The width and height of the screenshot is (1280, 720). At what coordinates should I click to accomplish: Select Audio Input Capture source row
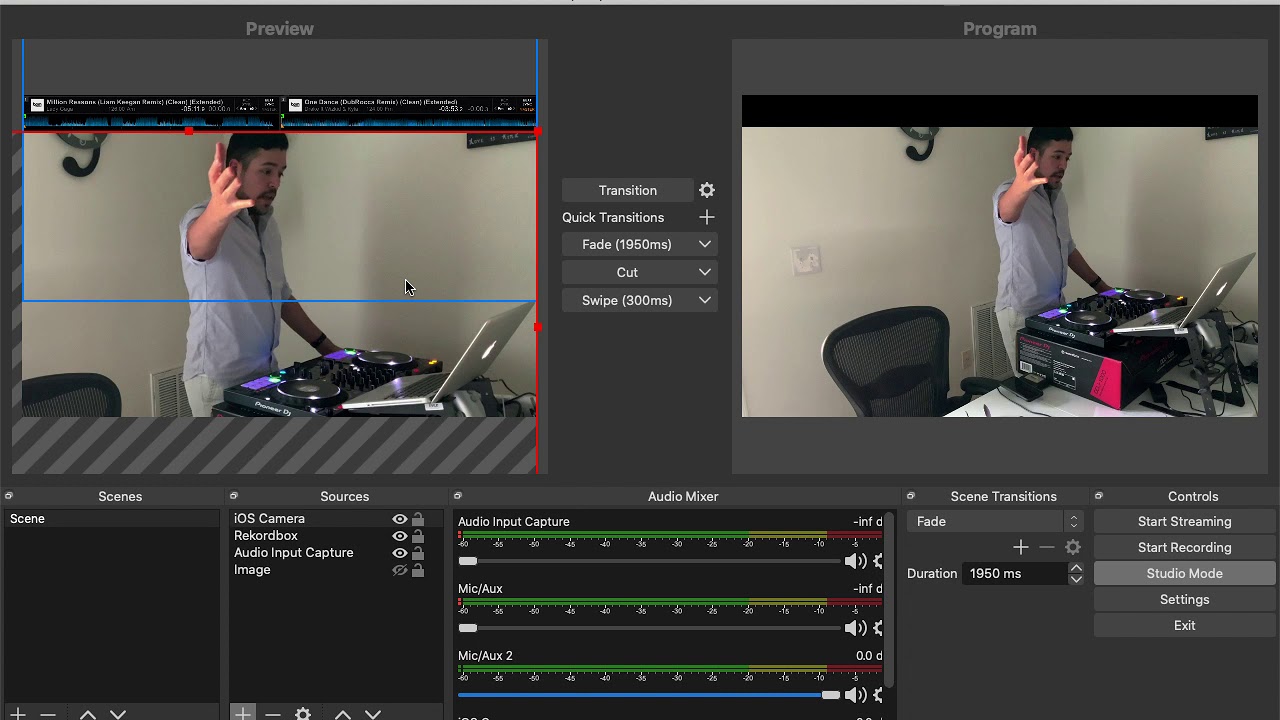coord(335,553)
